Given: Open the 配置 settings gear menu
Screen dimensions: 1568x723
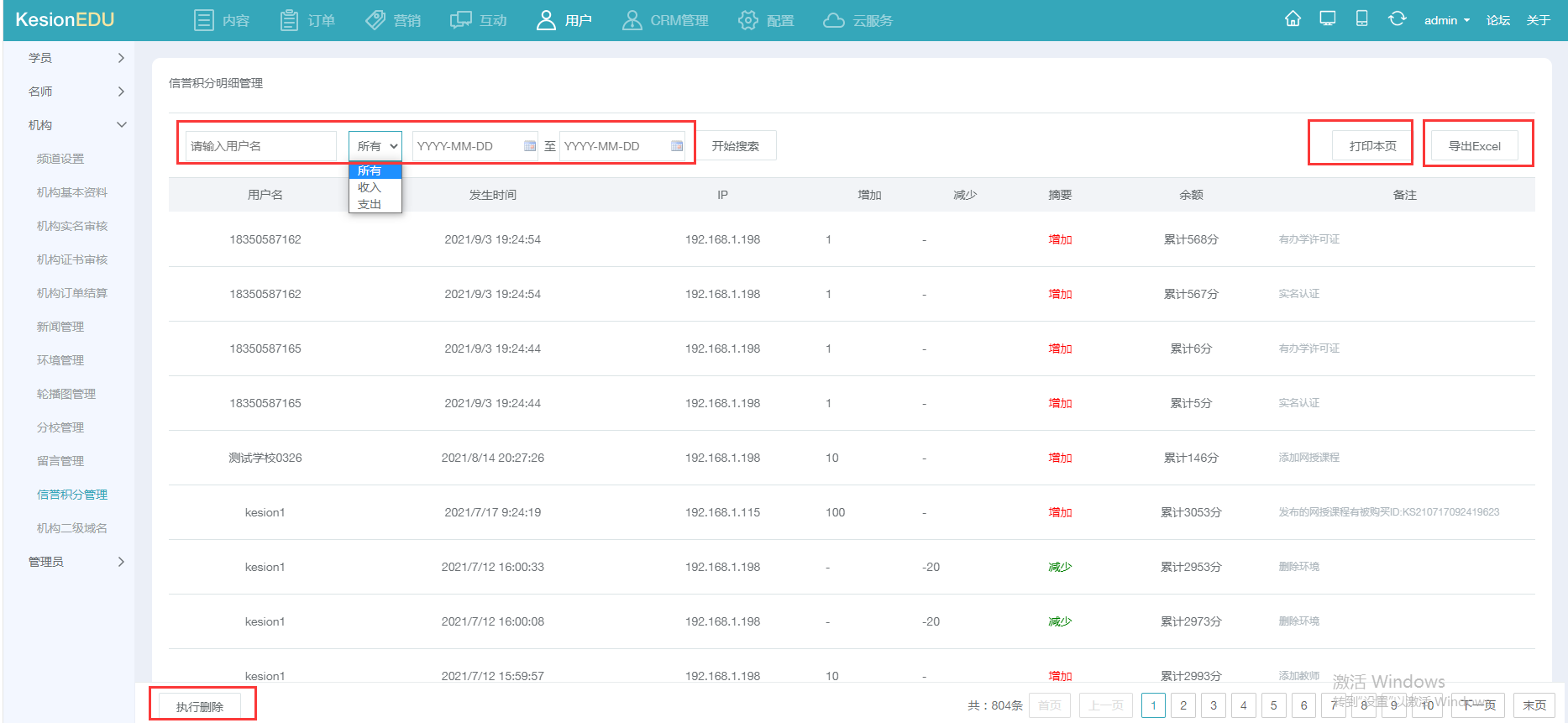Looking at the screenshot, I should pos(765,20).
